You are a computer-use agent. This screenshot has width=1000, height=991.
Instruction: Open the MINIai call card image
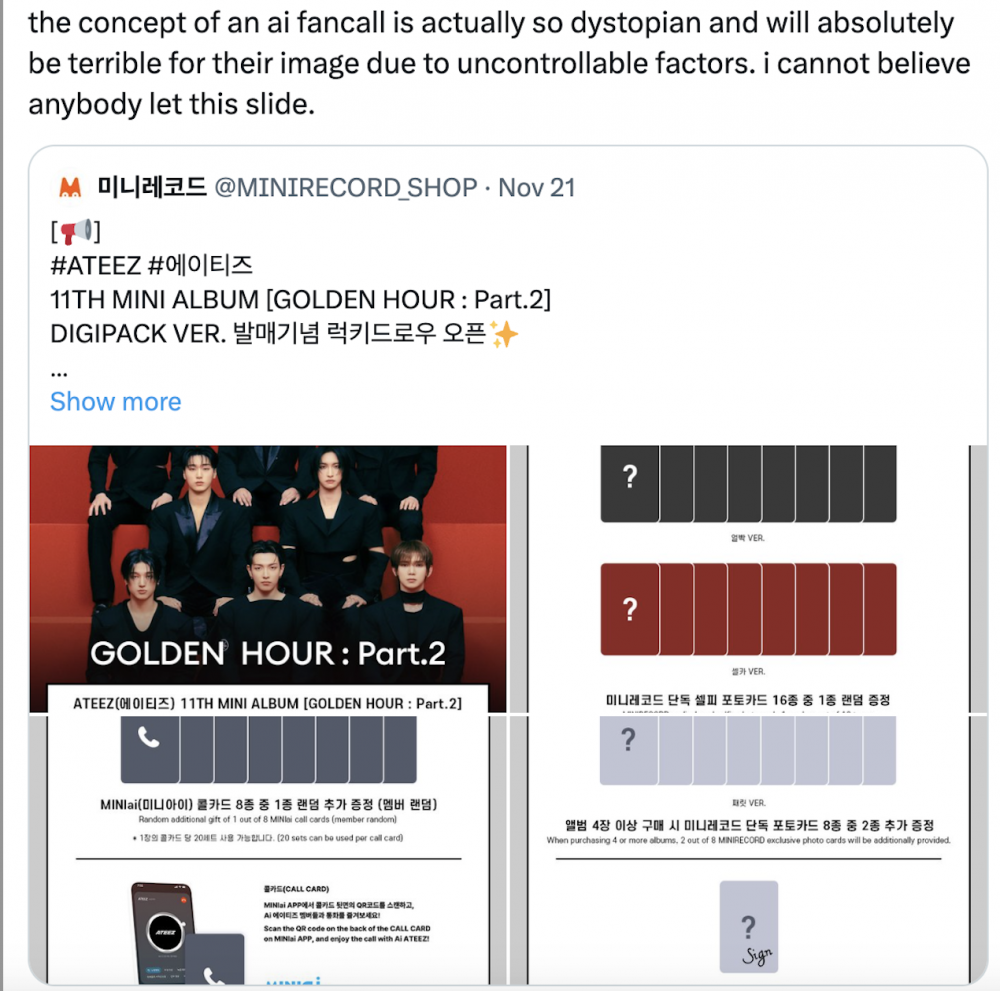(x=268, y=849)
